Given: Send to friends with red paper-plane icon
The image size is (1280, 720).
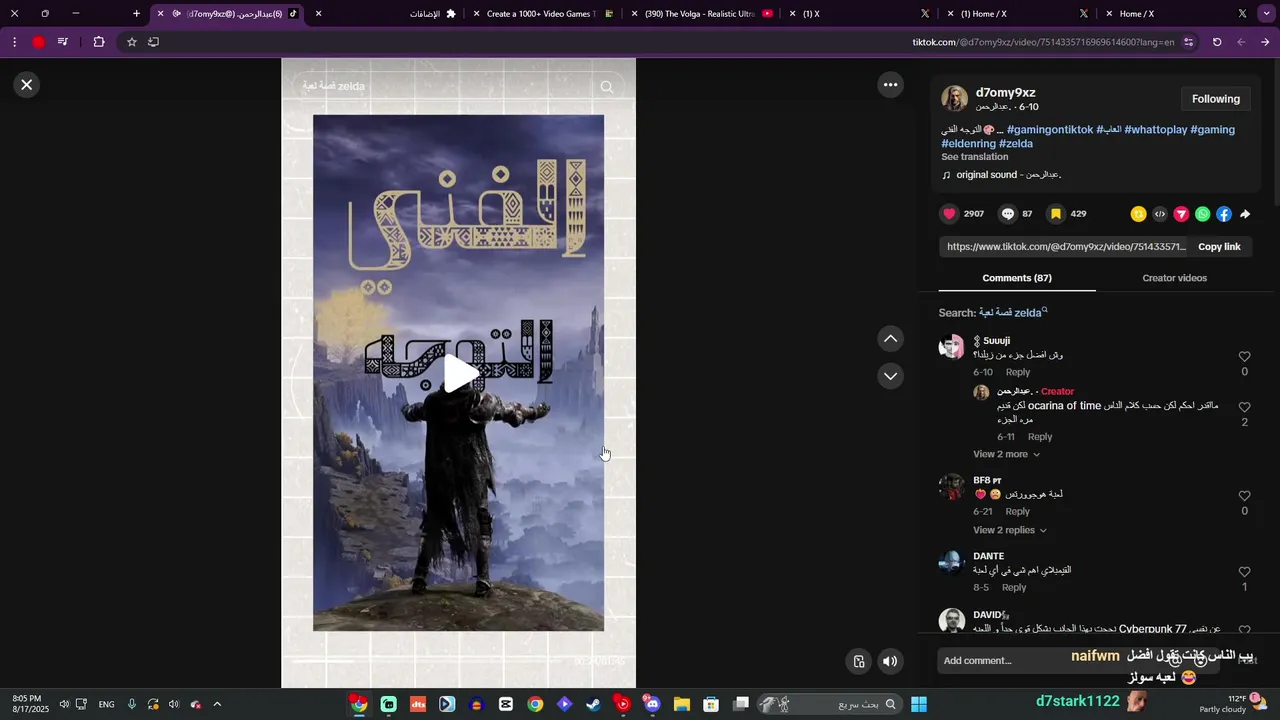Looking at the screenshot, I should click(x=1181, y=214).
